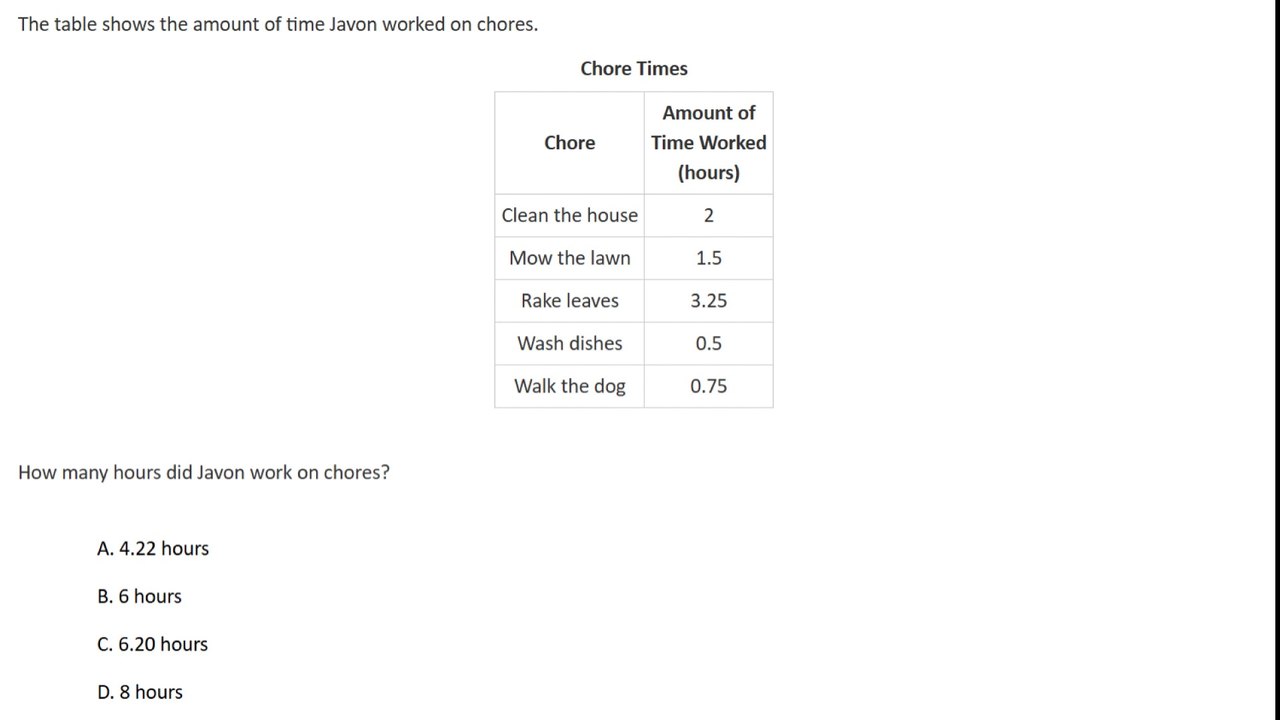Click the 3.25 hours value cell
The image size is (1280, 720).
(708, 301)
